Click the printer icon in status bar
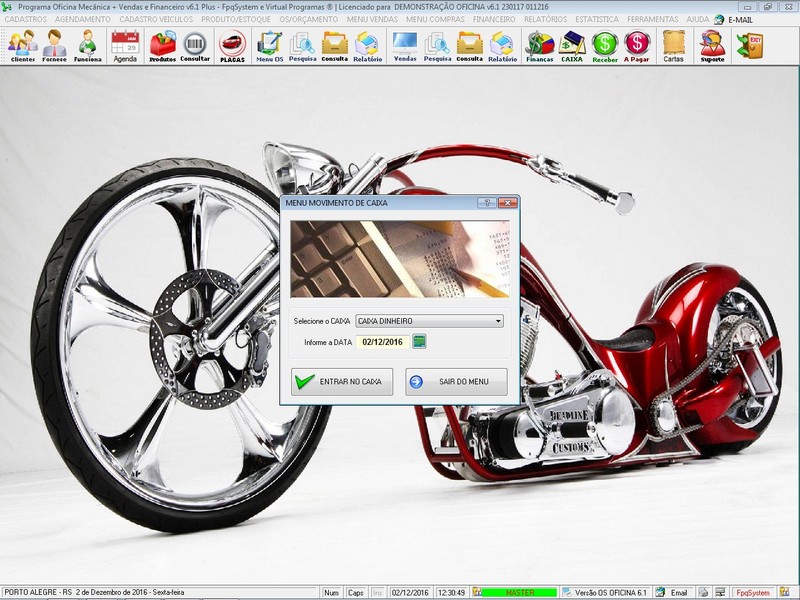Viewport: 800px width, 600px height. (x=704, y=593)
